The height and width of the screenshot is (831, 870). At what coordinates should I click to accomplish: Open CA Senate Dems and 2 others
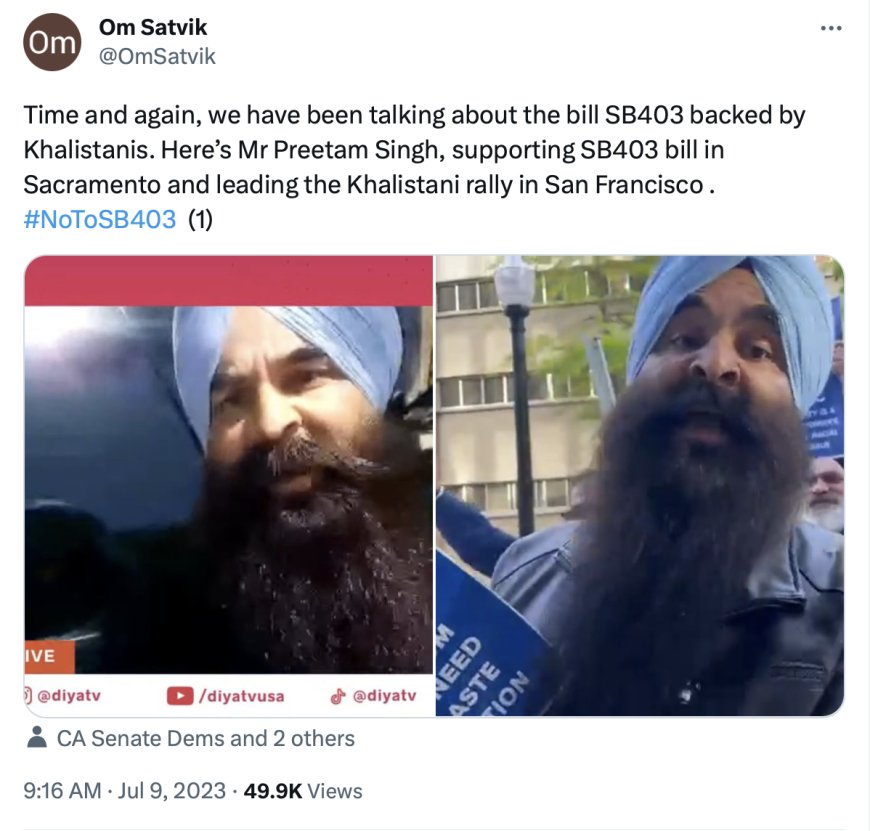click(206, 738)
